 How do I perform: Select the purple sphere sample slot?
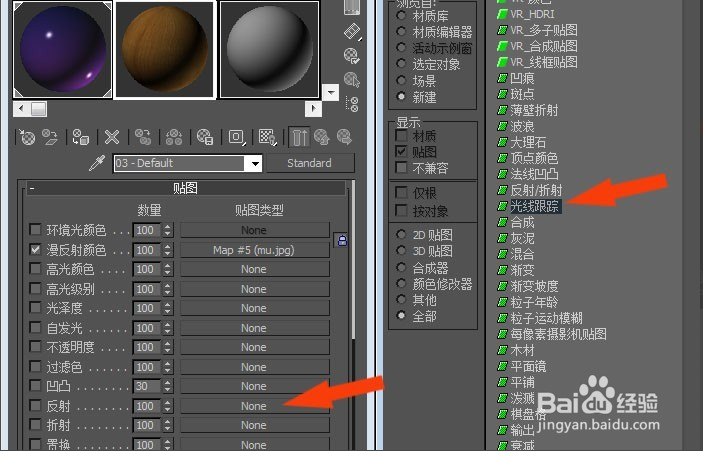[x=62, y=49]
